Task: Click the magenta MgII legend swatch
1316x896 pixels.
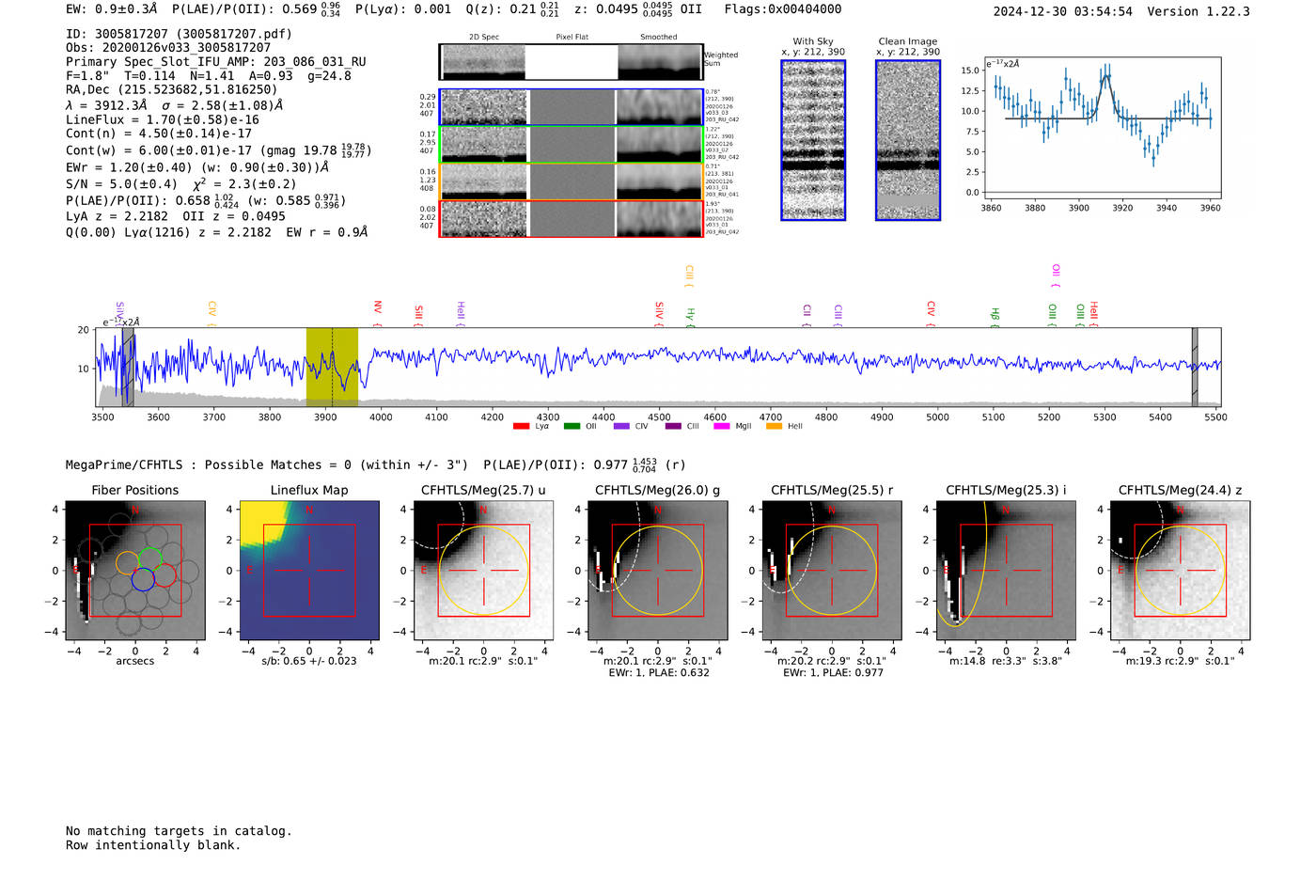Action: pyautogui.click(x=722, y=426)
